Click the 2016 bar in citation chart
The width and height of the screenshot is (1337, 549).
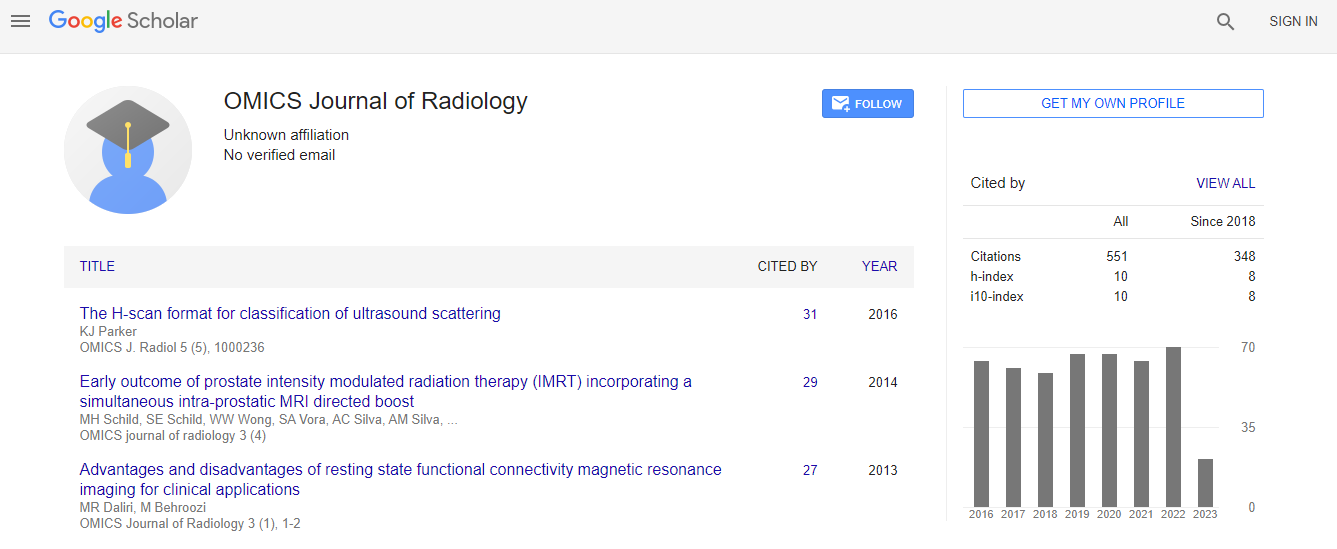click(x=981, y=434)
